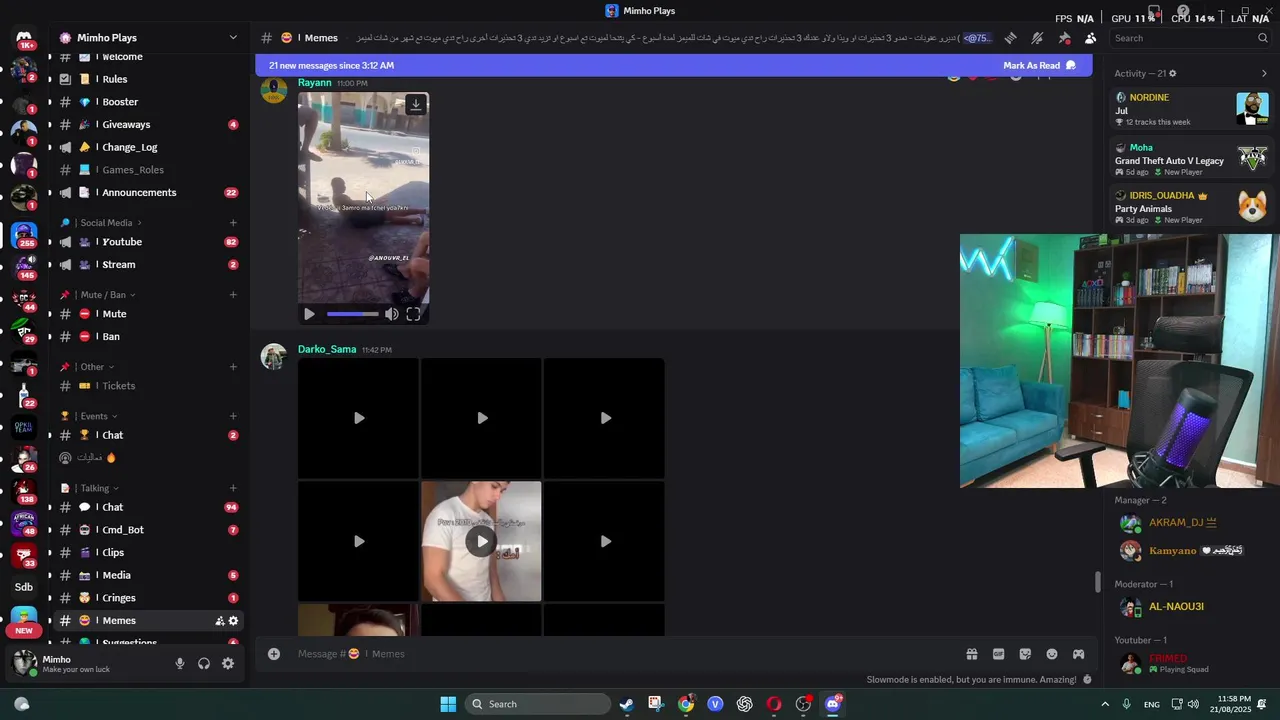This screenshot has height=720, width=1280.
Task: Play Rayann's video
Action: tap(309, 314)
